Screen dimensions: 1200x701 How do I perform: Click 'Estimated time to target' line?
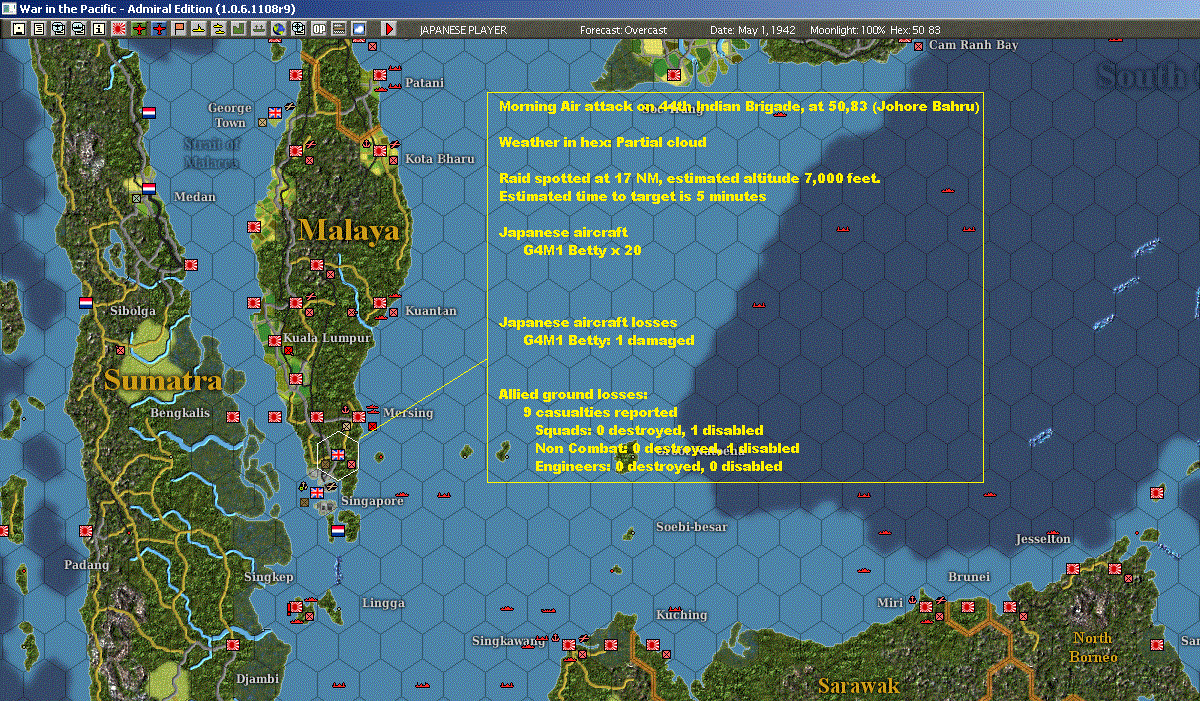[632, 196]
